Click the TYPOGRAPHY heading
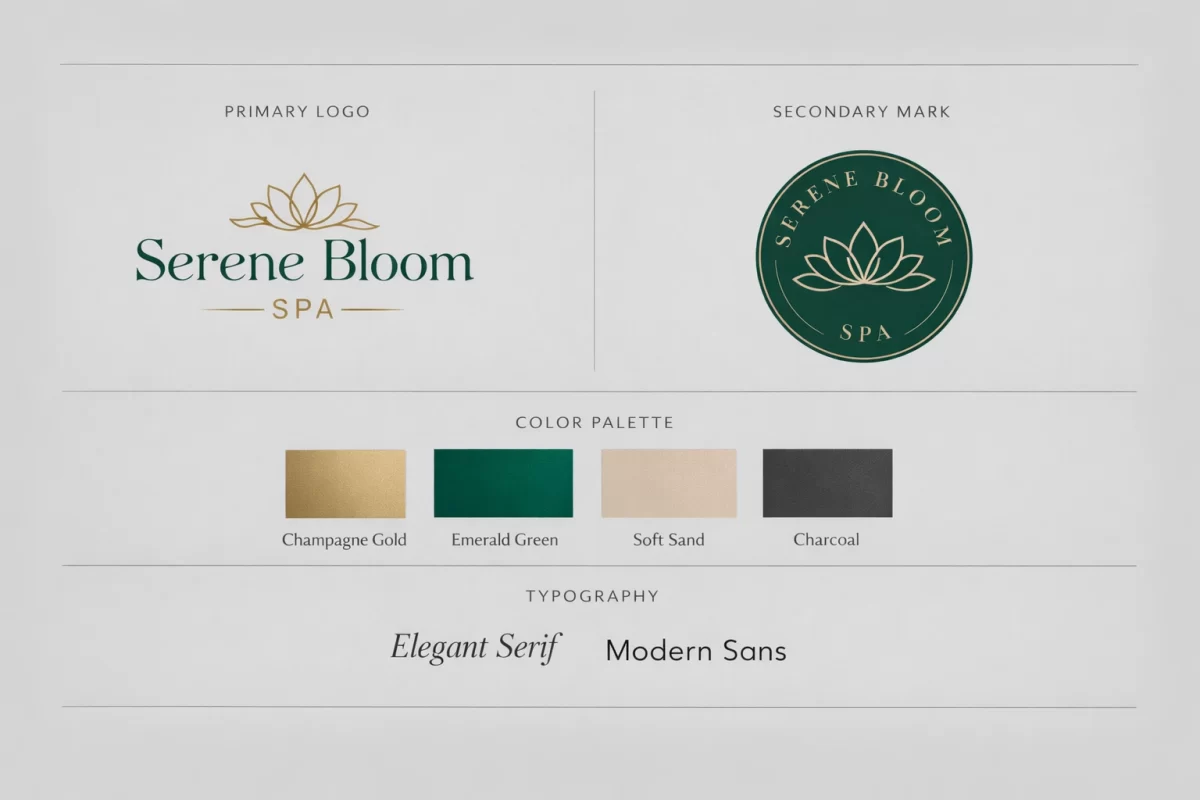 (592, 596)
